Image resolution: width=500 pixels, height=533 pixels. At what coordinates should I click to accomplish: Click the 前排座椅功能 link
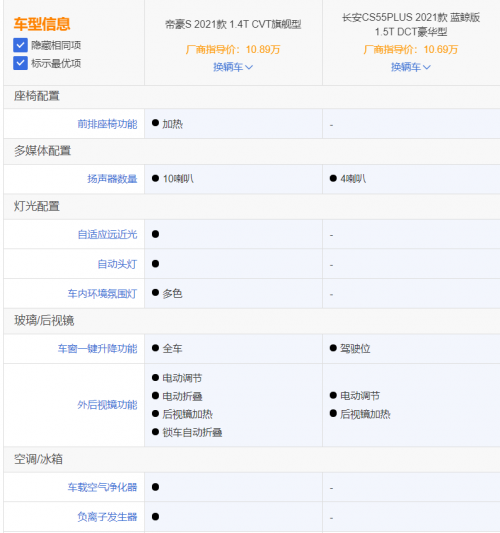(107, 124)
